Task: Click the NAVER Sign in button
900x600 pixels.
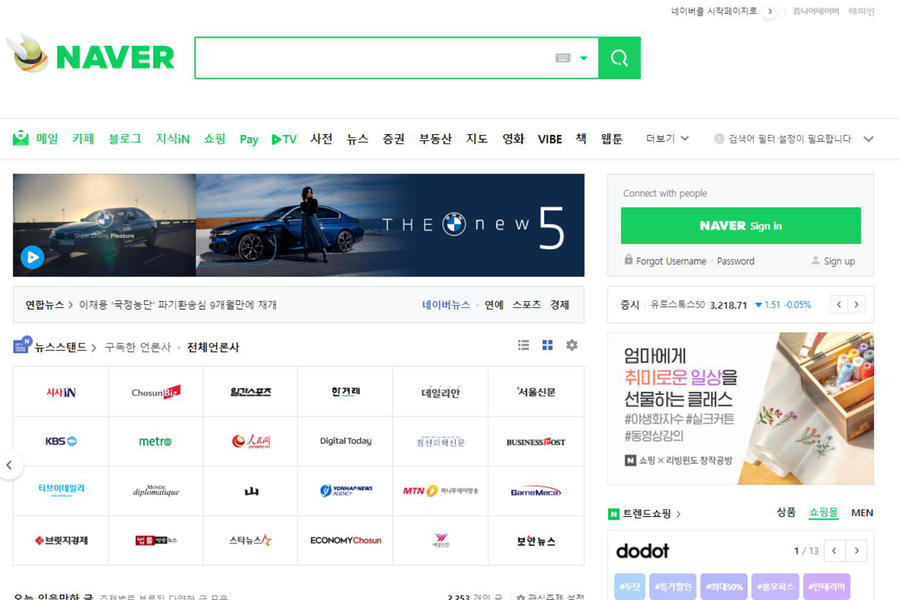Action: click(740, 226)
